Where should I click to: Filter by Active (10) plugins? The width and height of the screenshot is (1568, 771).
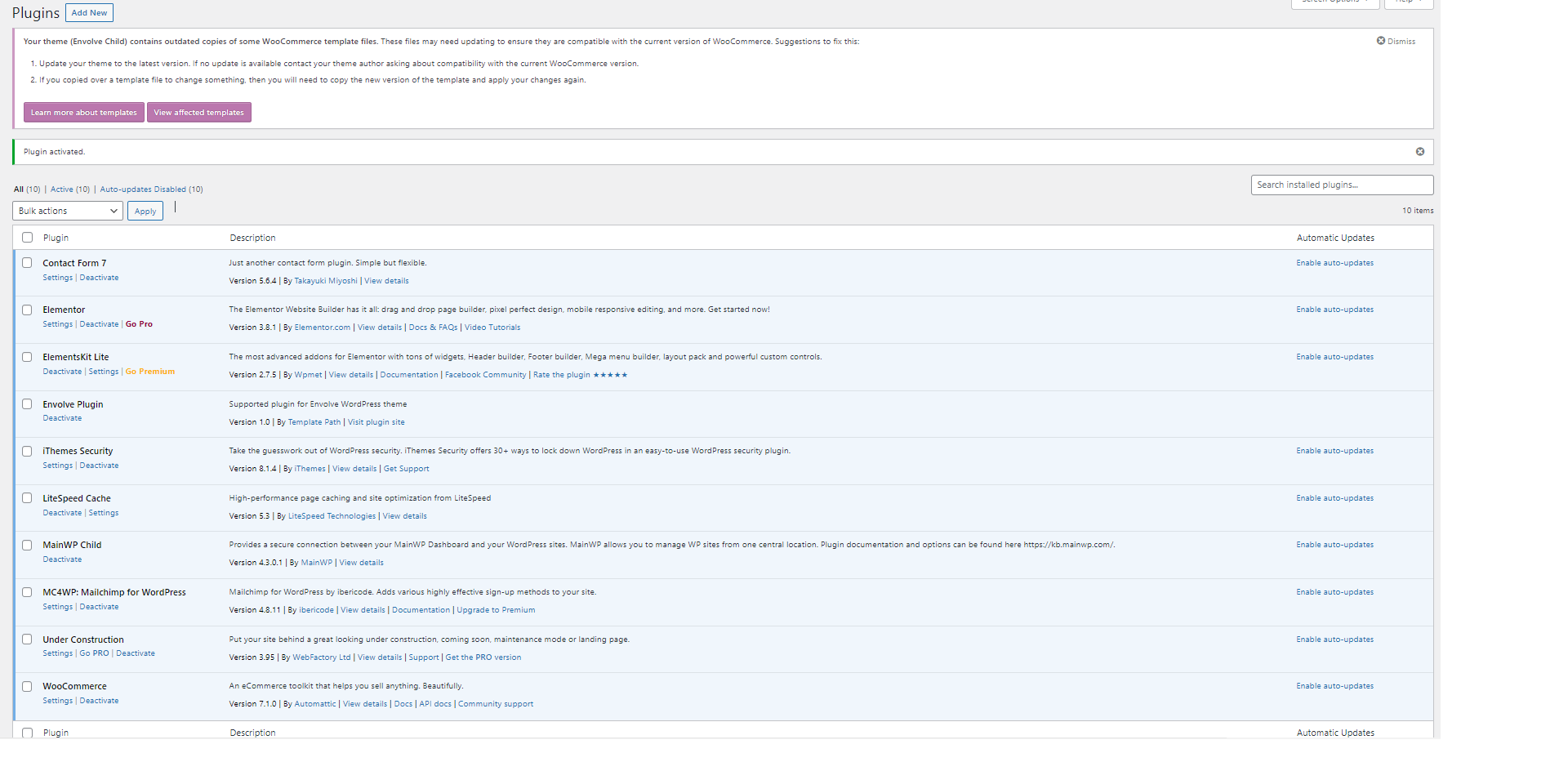click(x=70, y=189)
